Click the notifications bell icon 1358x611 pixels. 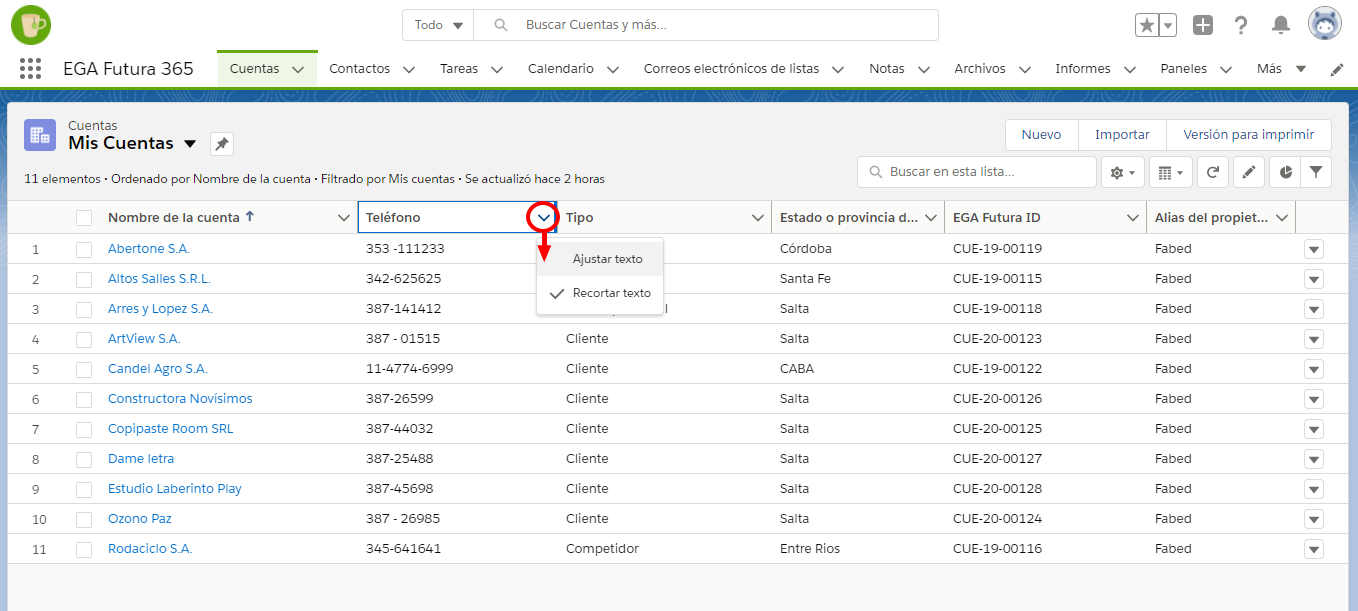[1280, 25]
